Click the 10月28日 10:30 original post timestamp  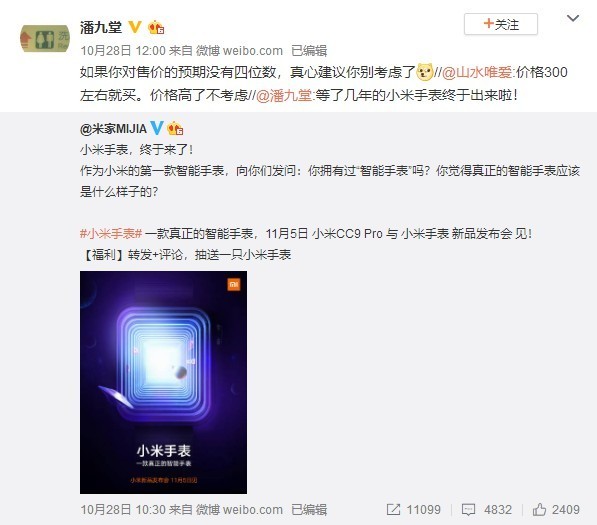click(123, 509)
